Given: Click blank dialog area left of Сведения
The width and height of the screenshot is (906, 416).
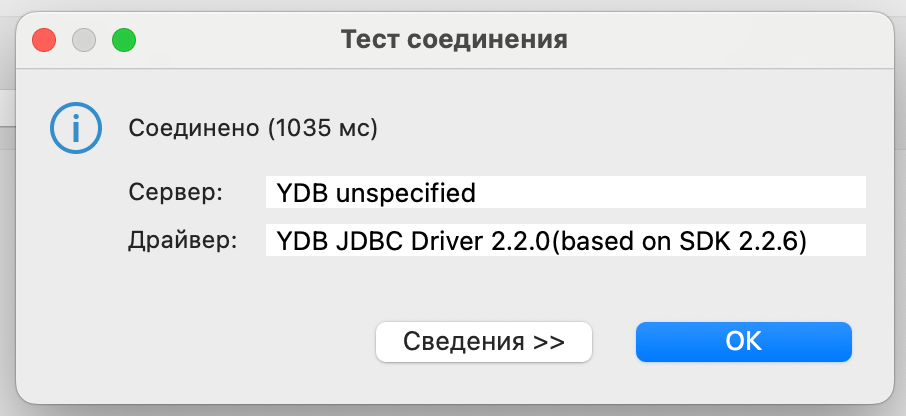Looking at the screenshot, I should click(200, 341).
